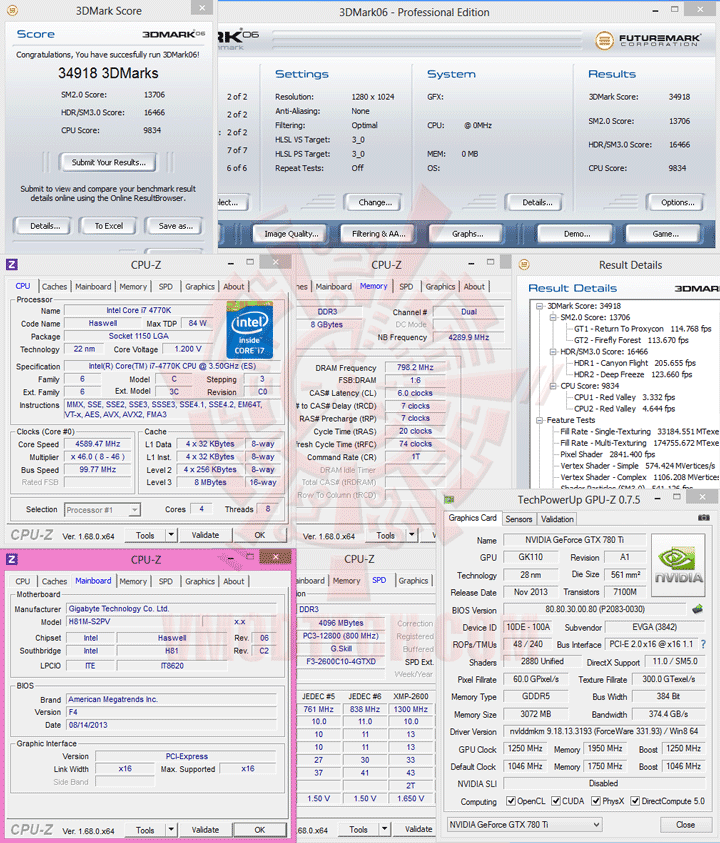This screenshot has width=720, height=843.
Task: Click the Demo button in 3DMark06
Action: (x=576, y=234)
